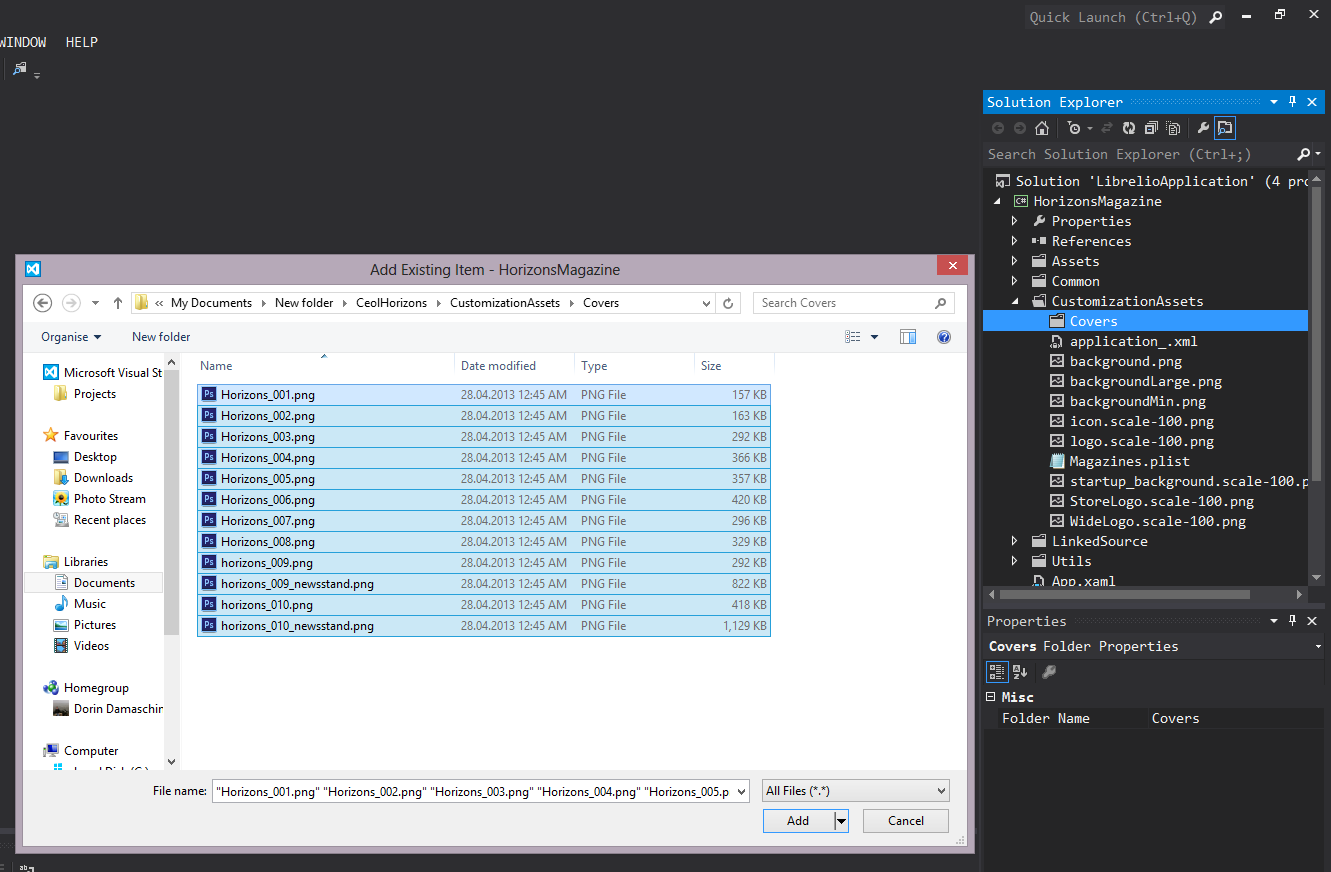Click the Home icon in Solution Explorer
The height and width of the screenshot is (872, 1331).
point(1042,128)
